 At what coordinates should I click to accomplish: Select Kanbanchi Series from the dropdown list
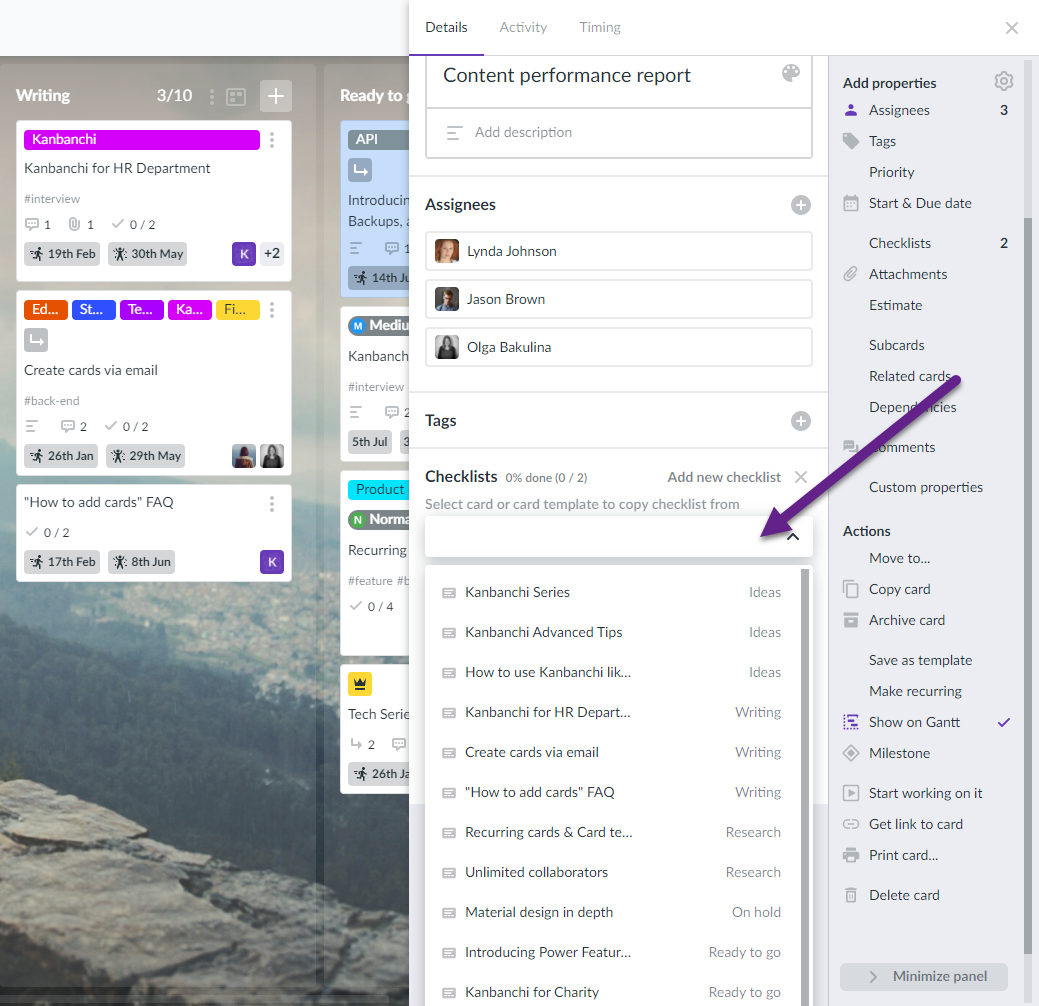612,592
